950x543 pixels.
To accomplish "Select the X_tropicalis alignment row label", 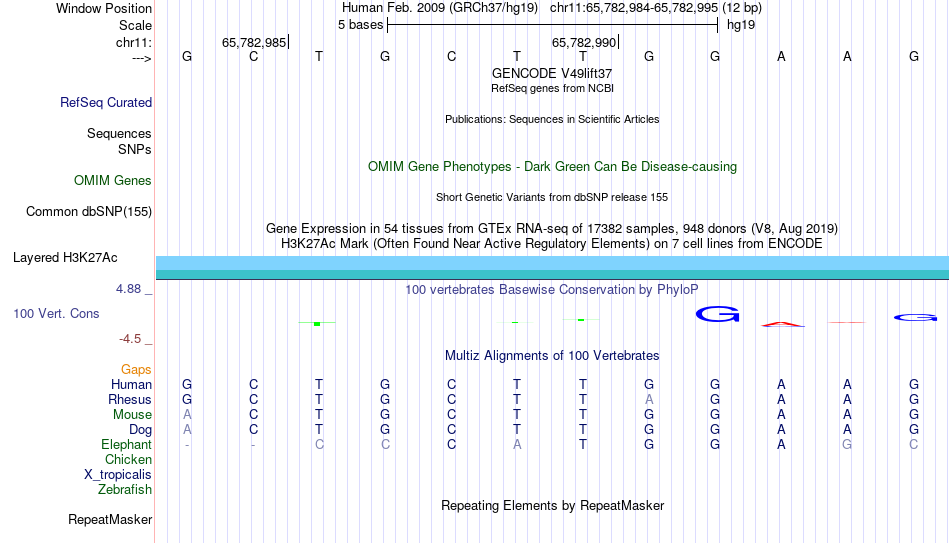I will tap(118, 475).
